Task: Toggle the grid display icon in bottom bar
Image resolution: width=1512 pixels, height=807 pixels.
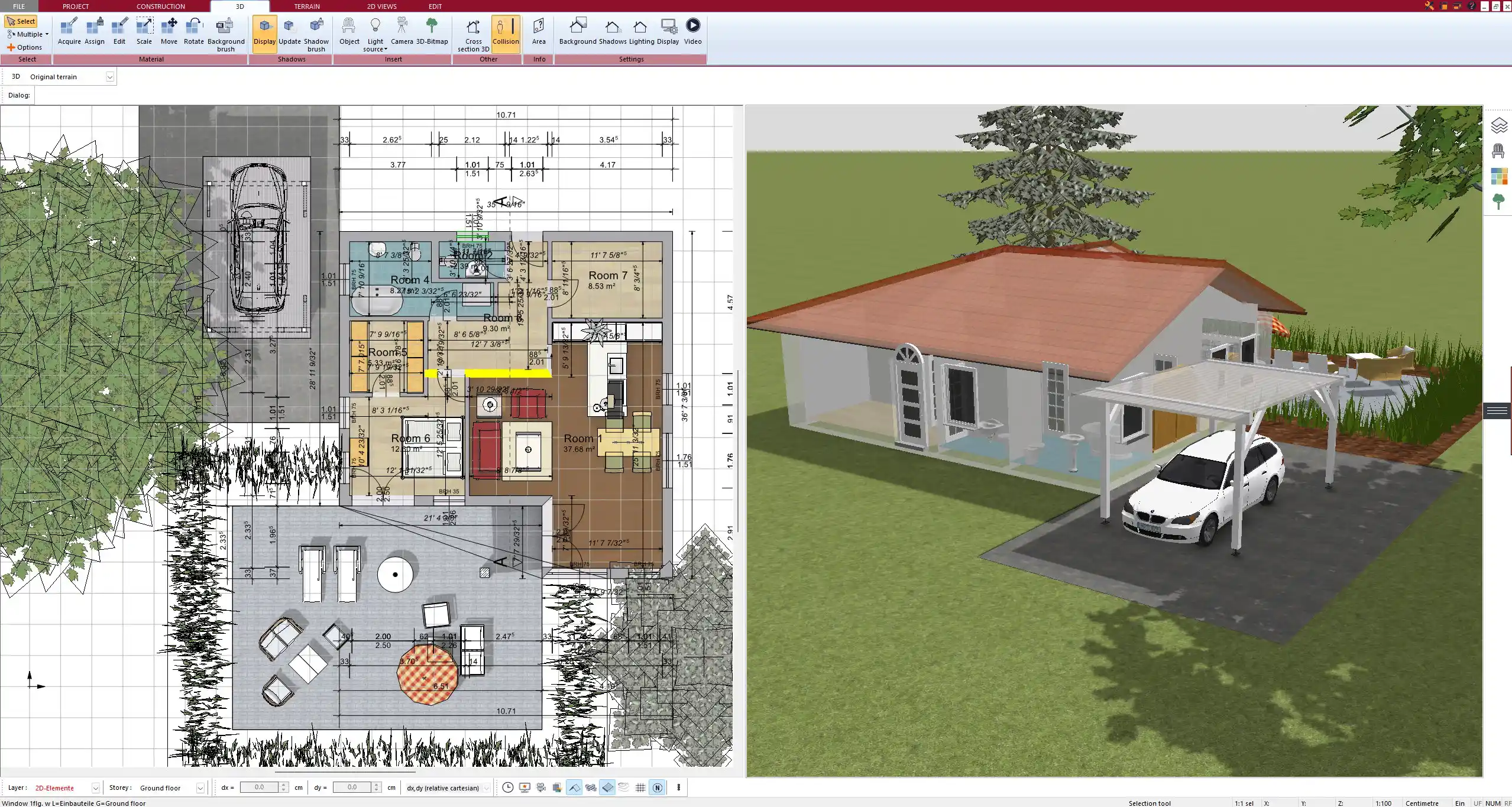Action: pos(640,787)
